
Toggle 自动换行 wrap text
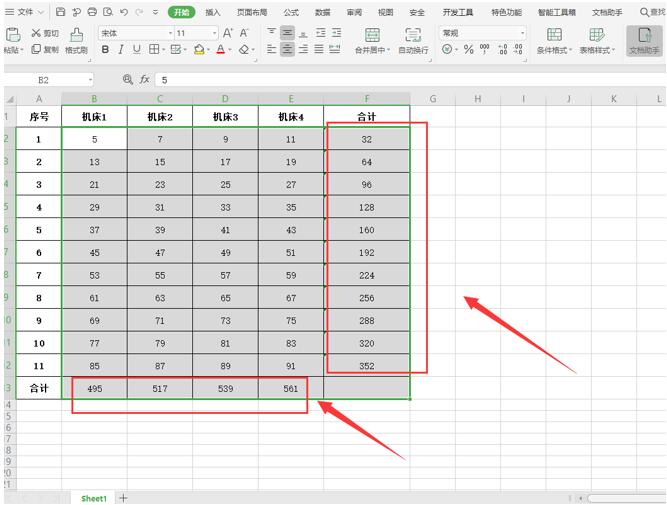click(x=413, y=41)
